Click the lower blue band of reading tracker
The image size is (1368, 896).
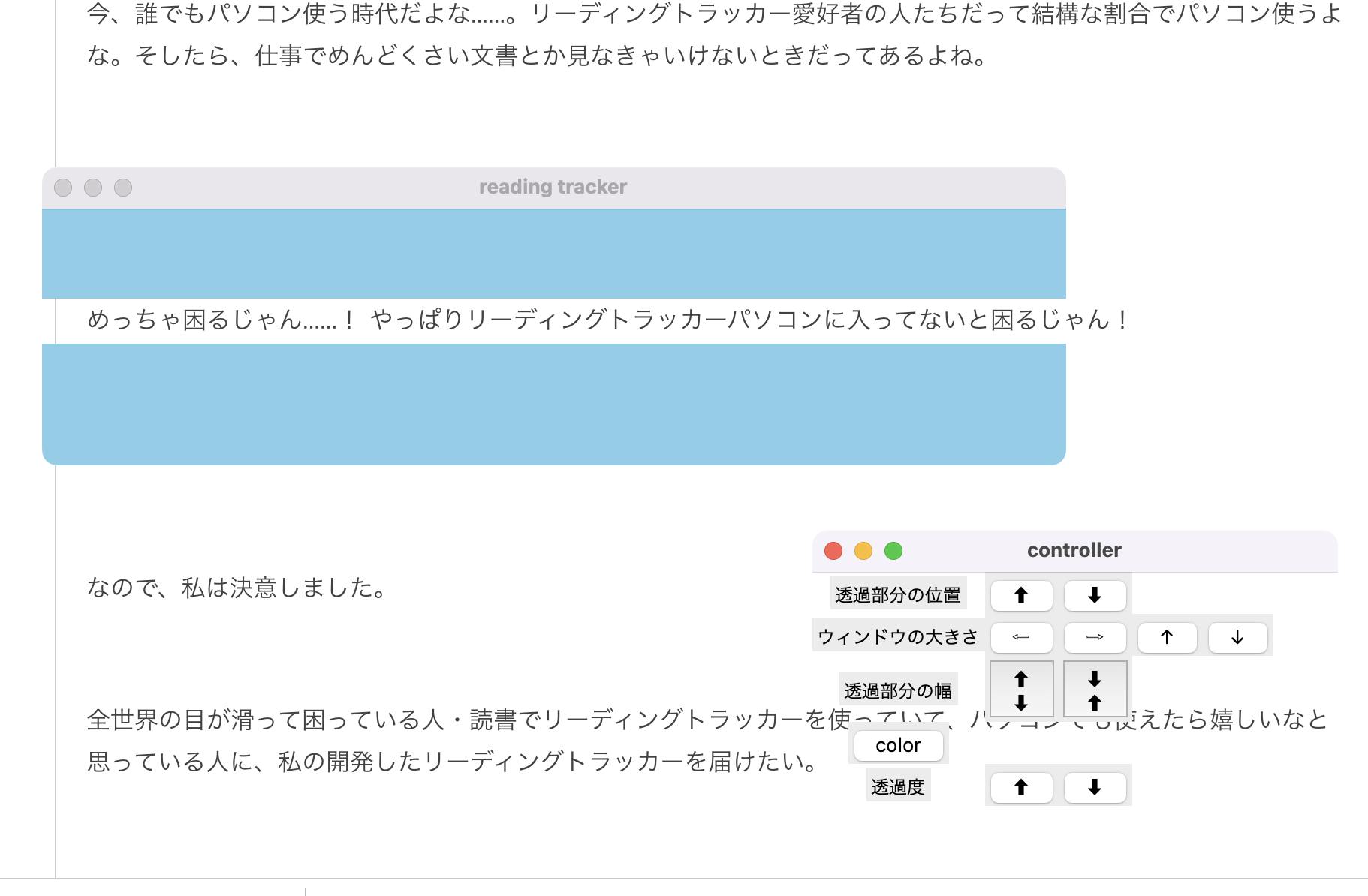(554, 404)
